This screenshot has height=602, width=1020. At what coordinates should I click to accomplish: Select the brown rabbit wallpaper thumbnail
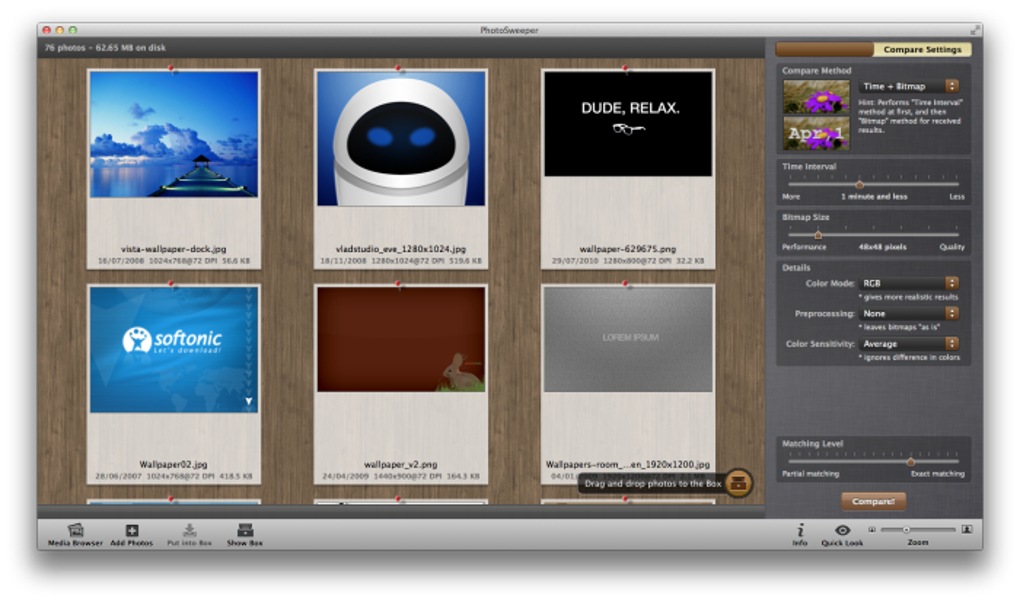[x=401, y=339]
